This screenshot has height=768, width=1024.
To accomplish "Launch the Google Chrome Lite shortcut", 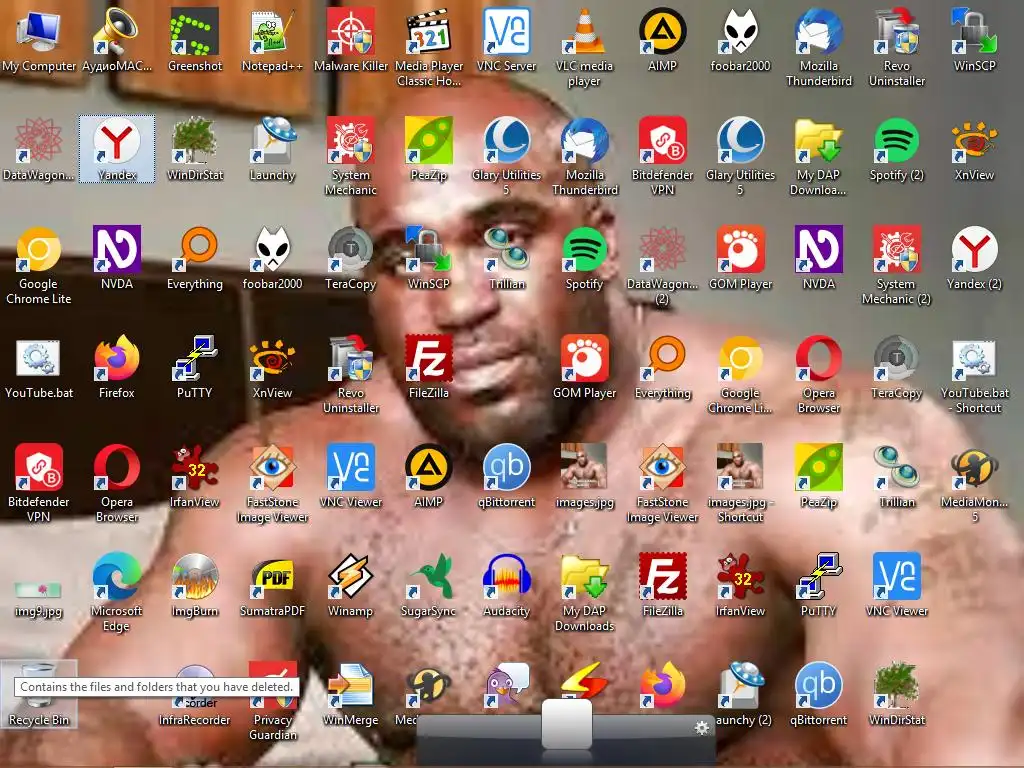I will coord(39,266).
